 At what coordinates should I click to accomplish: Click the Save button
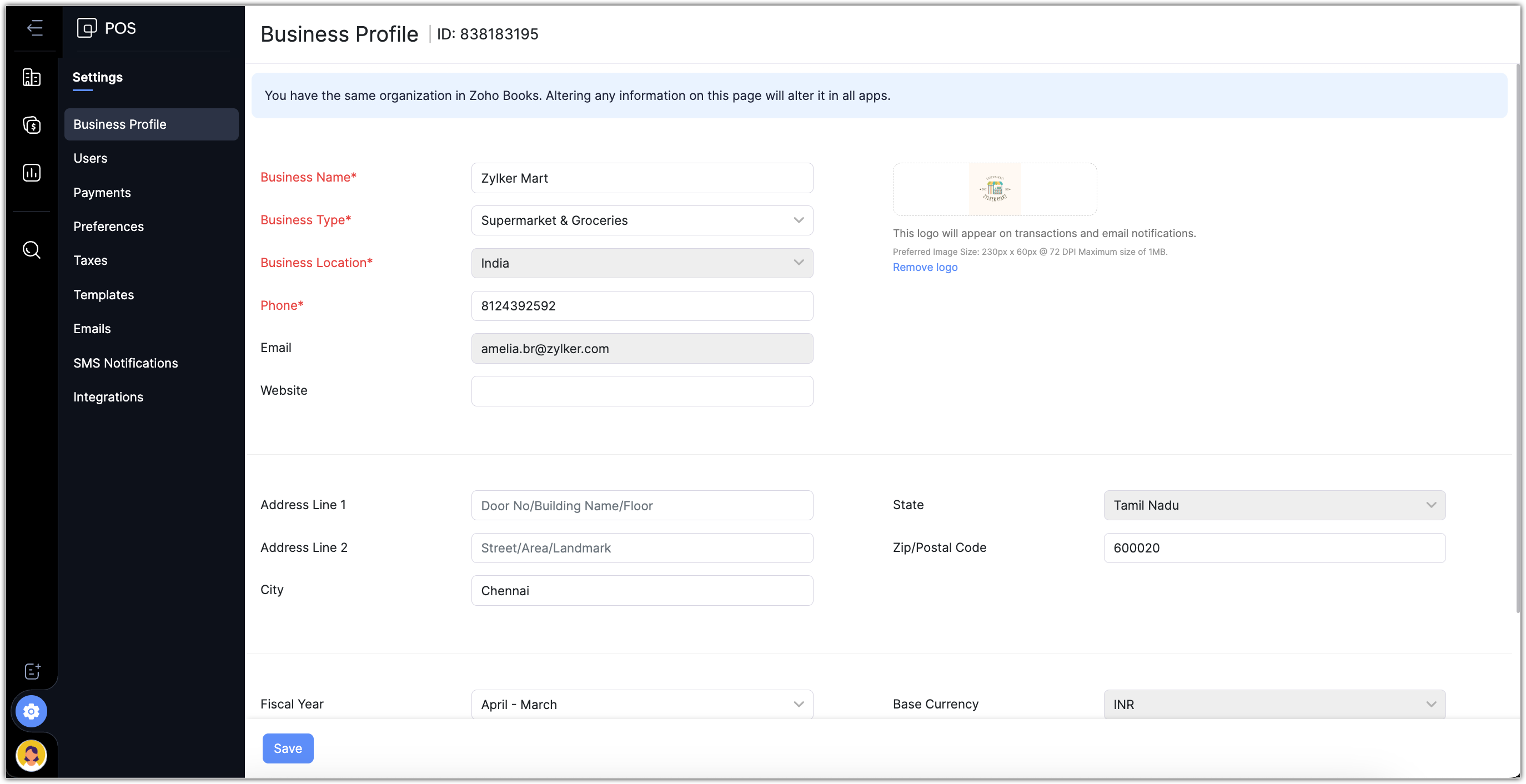(288, 748)
